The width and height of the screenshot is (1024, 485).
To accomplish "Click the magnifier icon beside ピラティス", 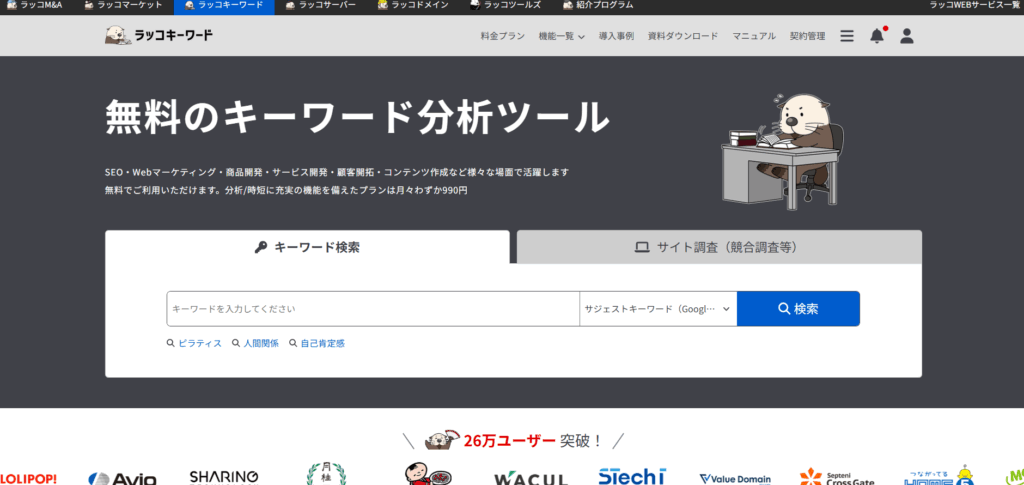I will point(170,343).
